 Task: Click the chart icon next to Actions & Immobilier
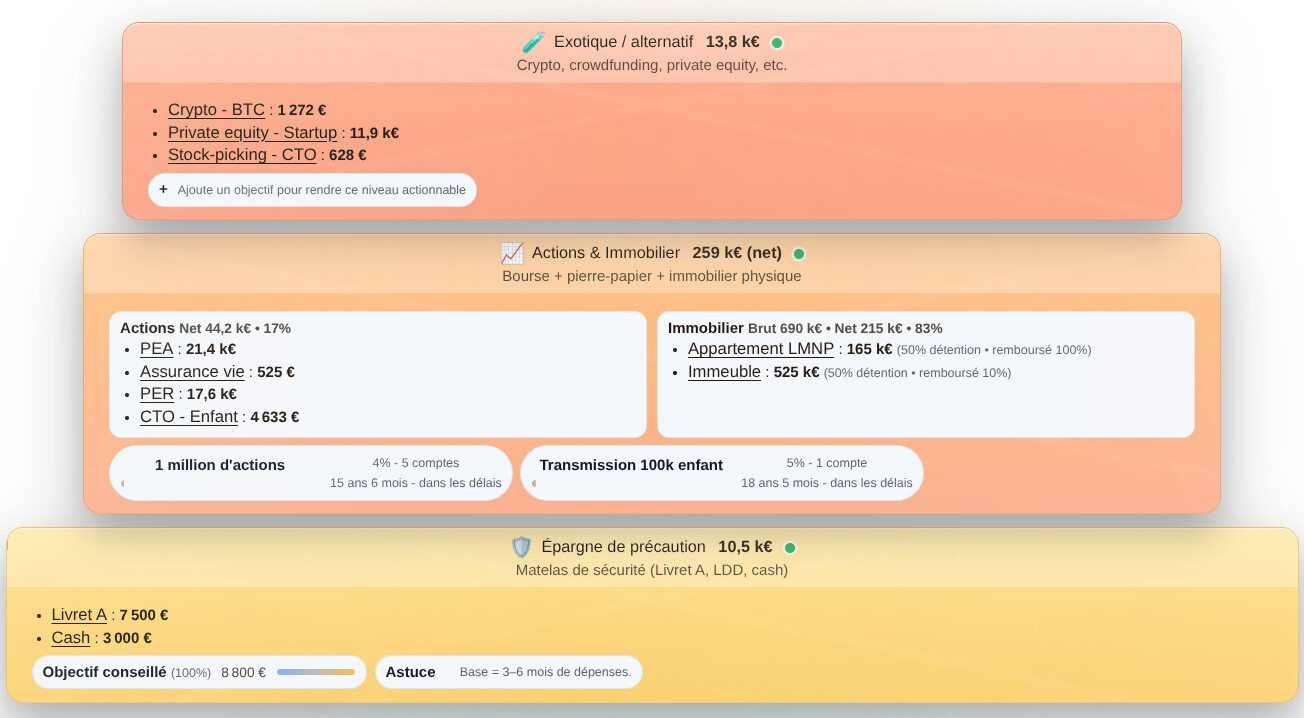511,253
